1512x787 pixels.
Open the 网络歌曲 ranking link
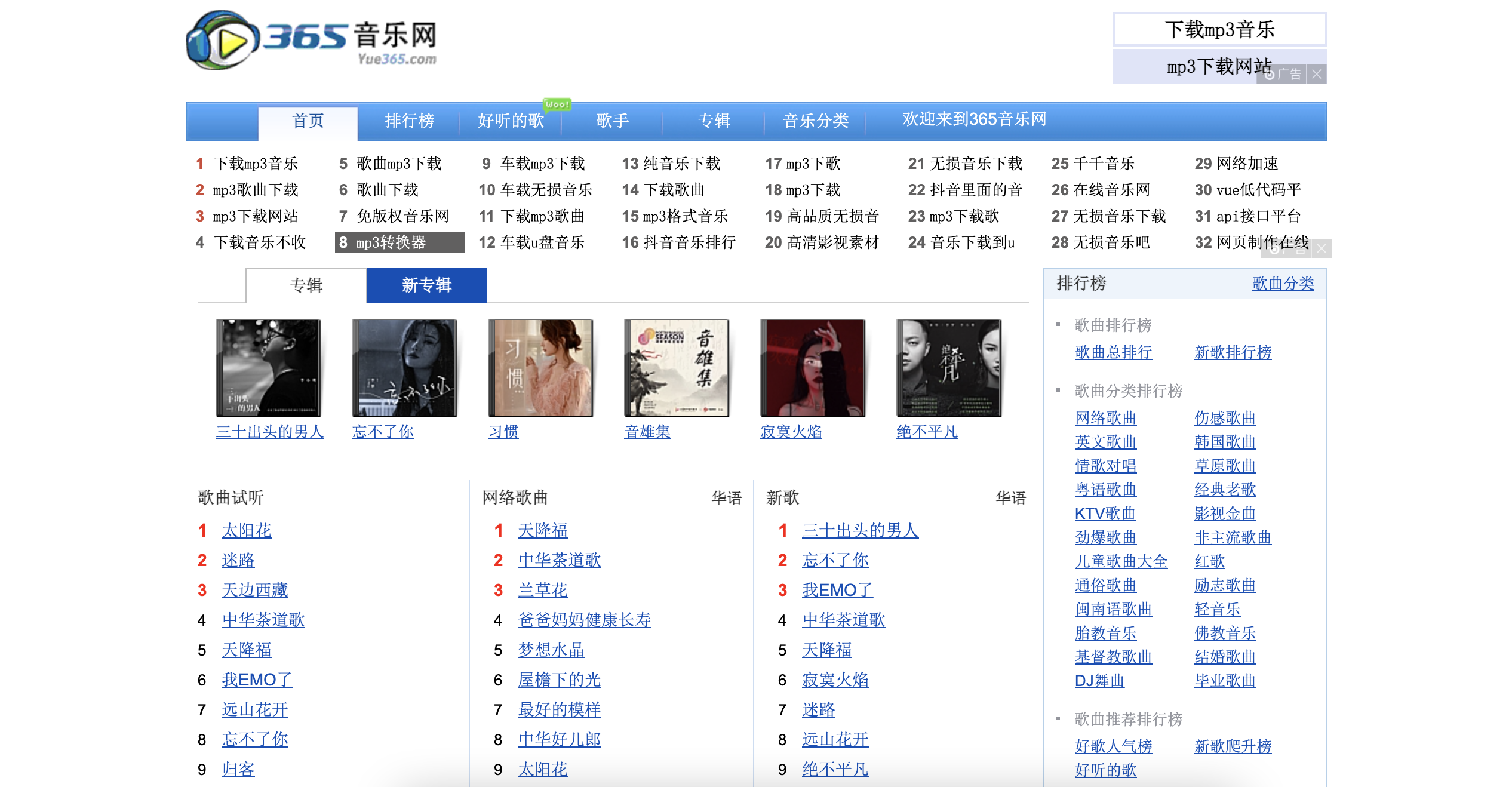coord(1106,418)
